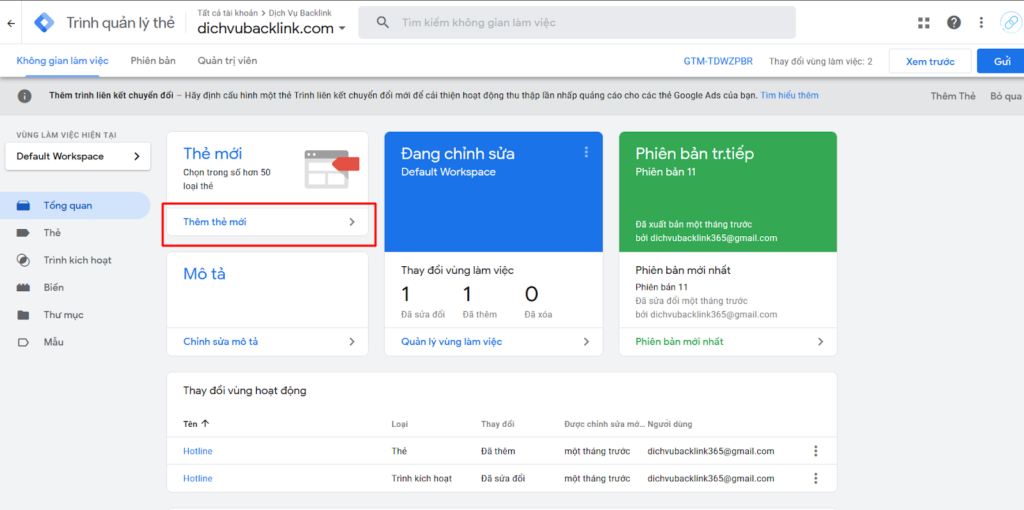
Task: Click the info icon in banner
Action: 24,96
